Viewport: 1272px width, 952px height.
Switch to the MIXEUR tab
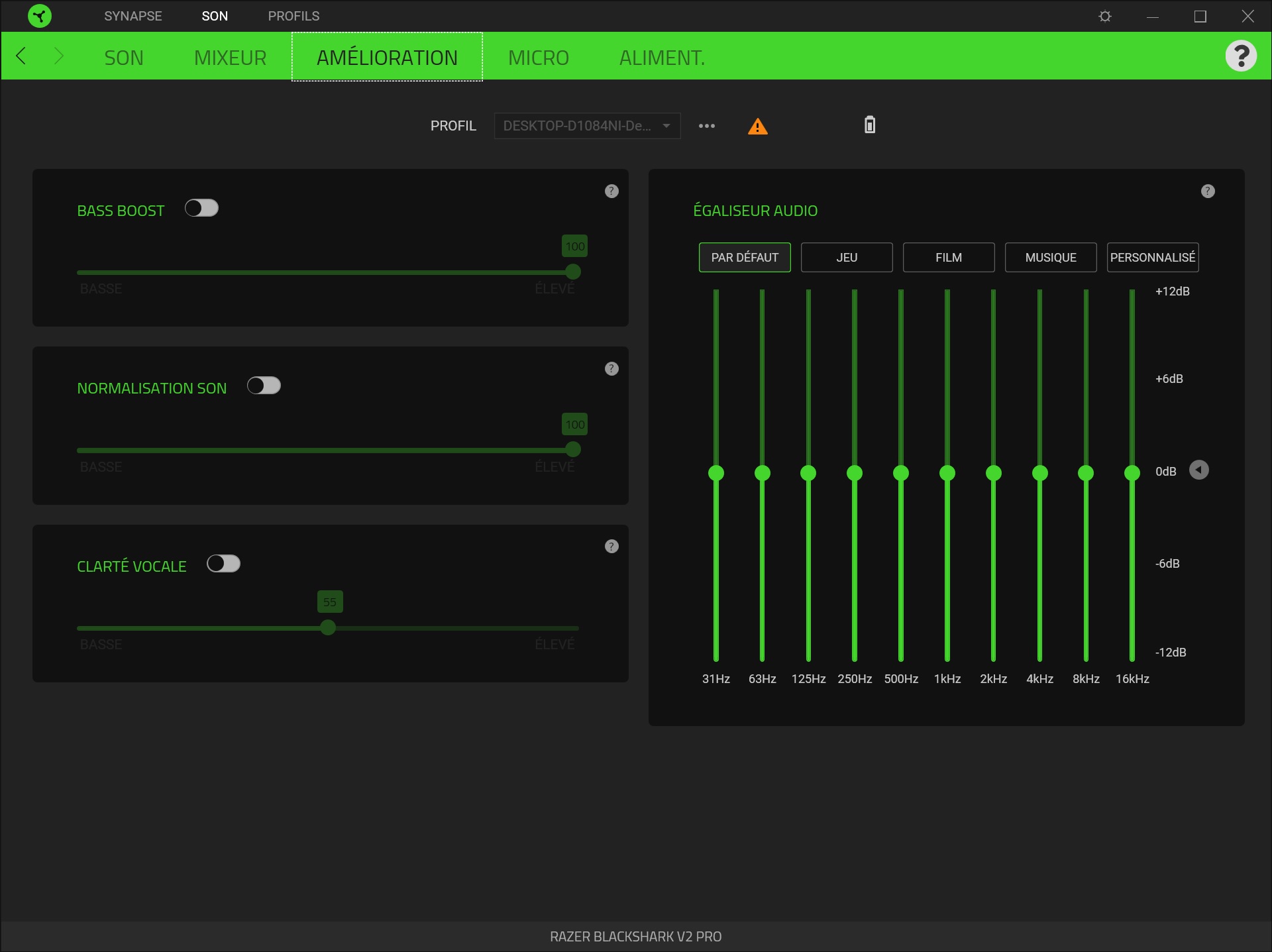coord(230,58)
